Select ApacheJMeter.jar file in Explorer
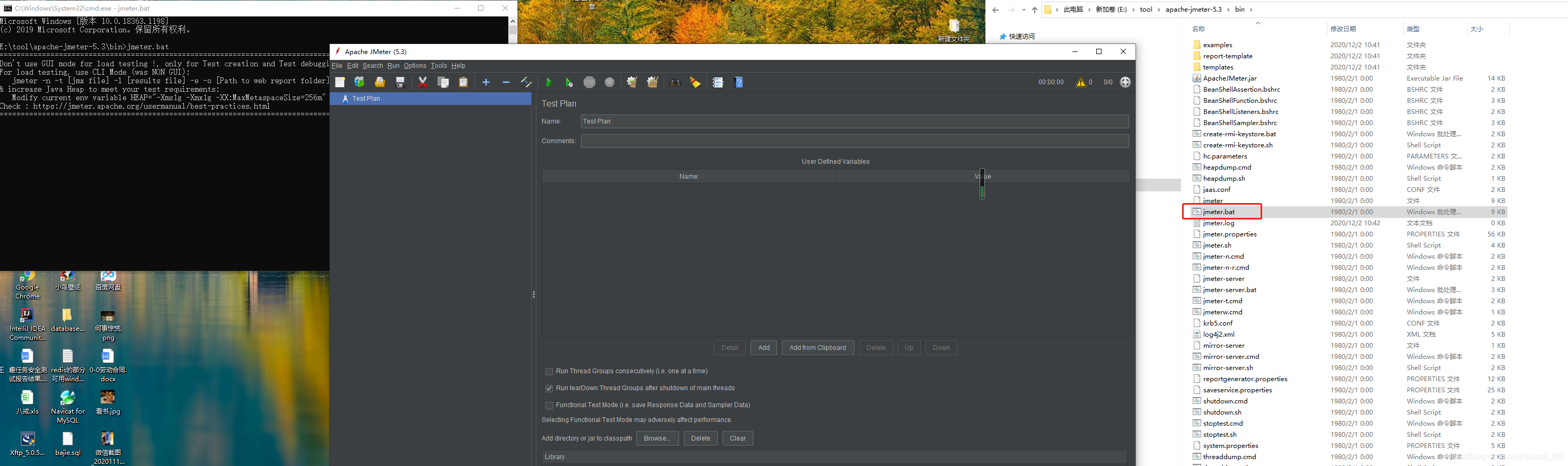This screenshot has height=466, width=1568. click(x=1230, y=78)
